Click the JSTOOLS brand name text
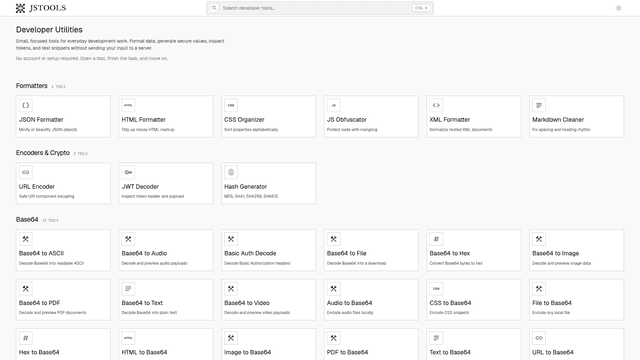Image resolution: width=640 pixels, height=360 pixels. coord(47,8)
